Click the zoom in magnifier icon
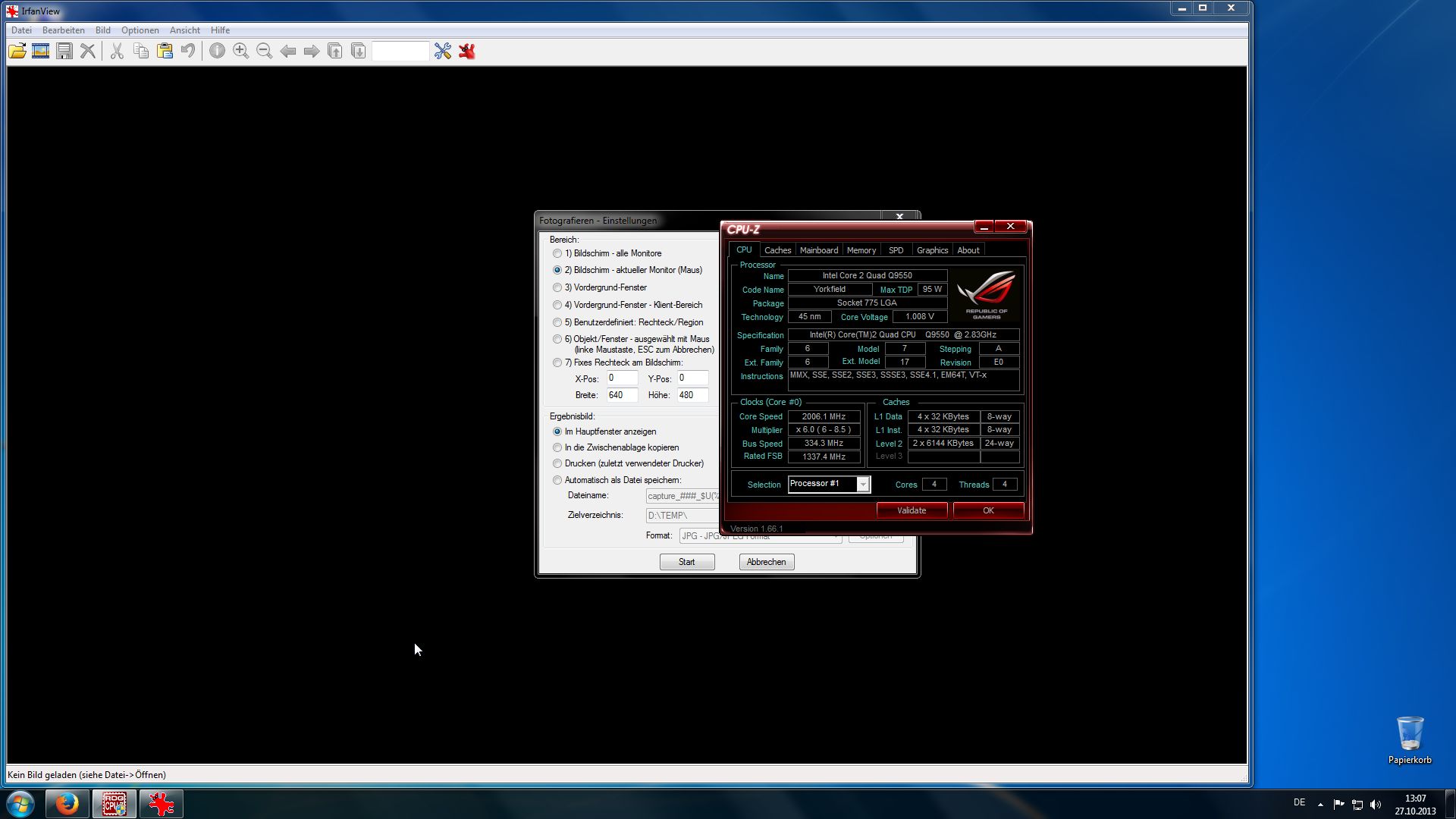1456x819 pixels. click(x=240, y=51)
